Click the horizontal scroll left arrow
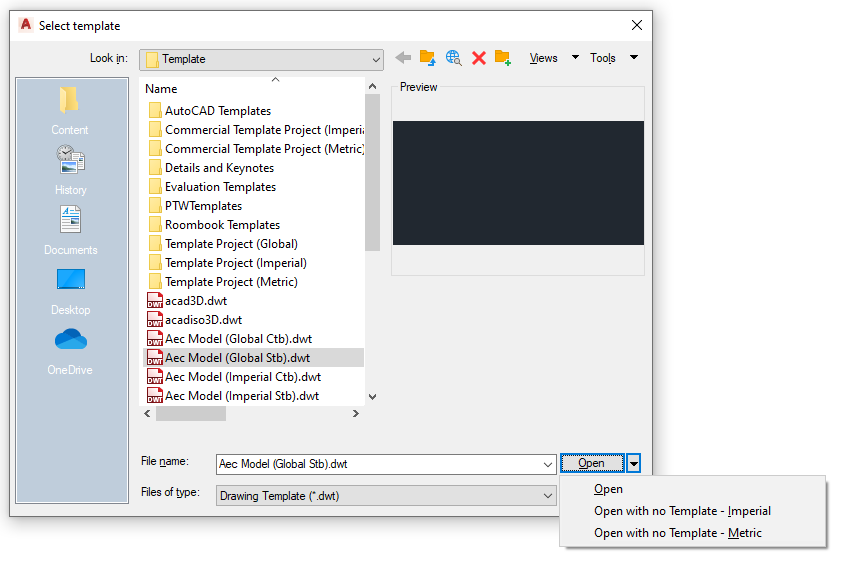 [147, 414]
